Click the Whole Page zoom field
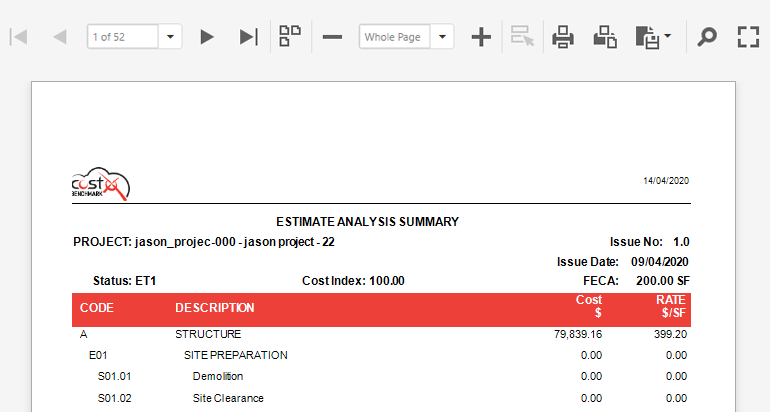Image resolution: width=770 pixels, height=412 pixels. (394, 37)
